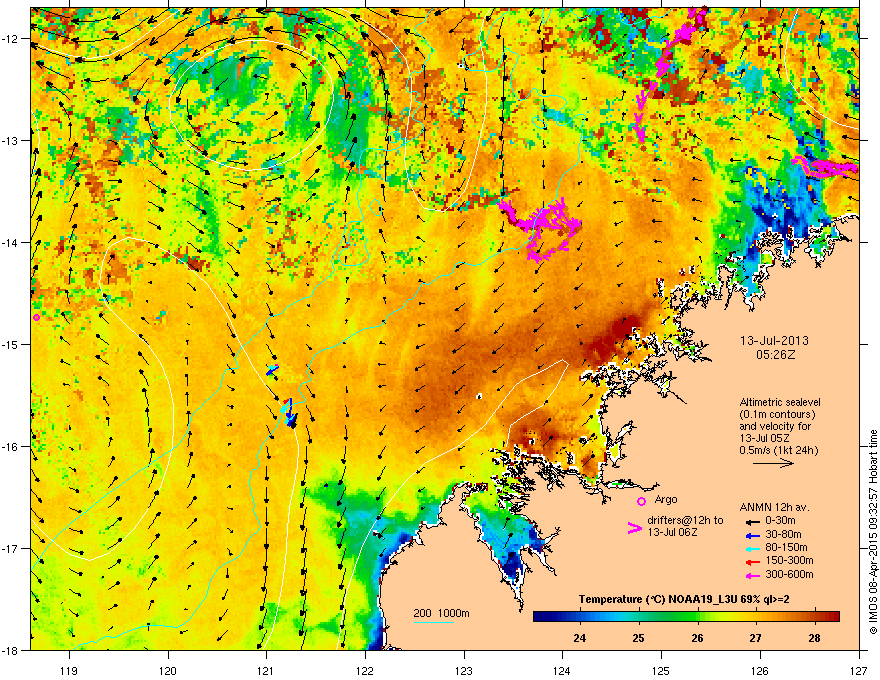Image resolution: width=880 pixels, height=680 pixels.
Task: Click the latitude axis label '-12'
Action: (x=10, y=39)
